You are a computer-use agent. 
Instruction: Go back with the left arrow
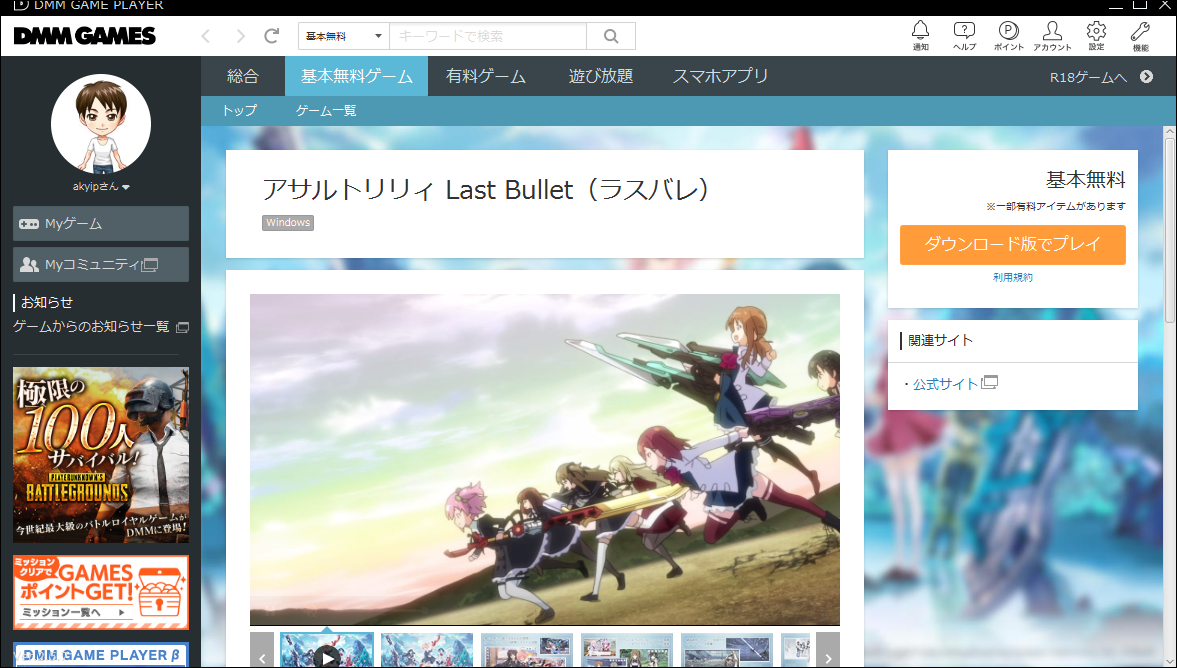click(206, 35)
